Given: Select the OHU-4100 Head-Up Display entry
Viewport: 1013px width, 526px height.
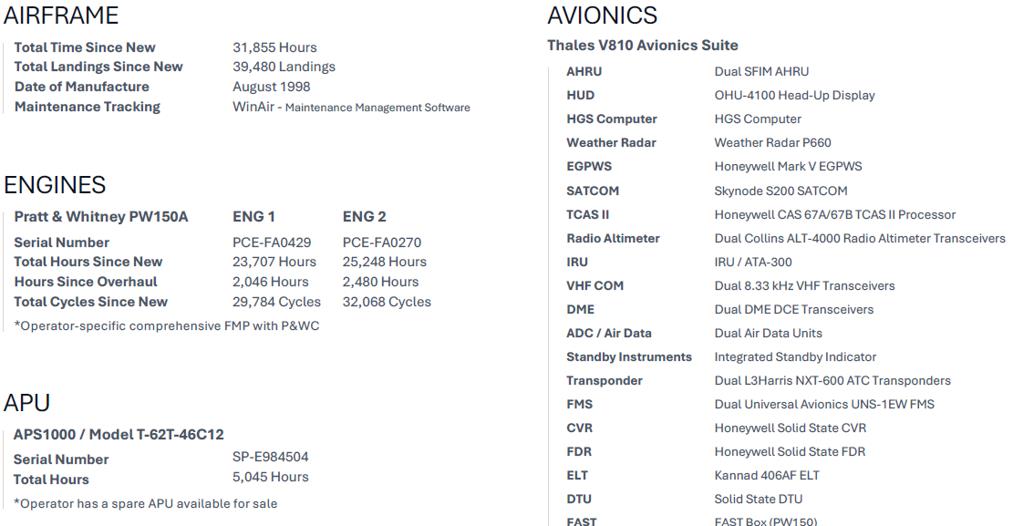Looking at the screenshot, I should tap(794, 96).
